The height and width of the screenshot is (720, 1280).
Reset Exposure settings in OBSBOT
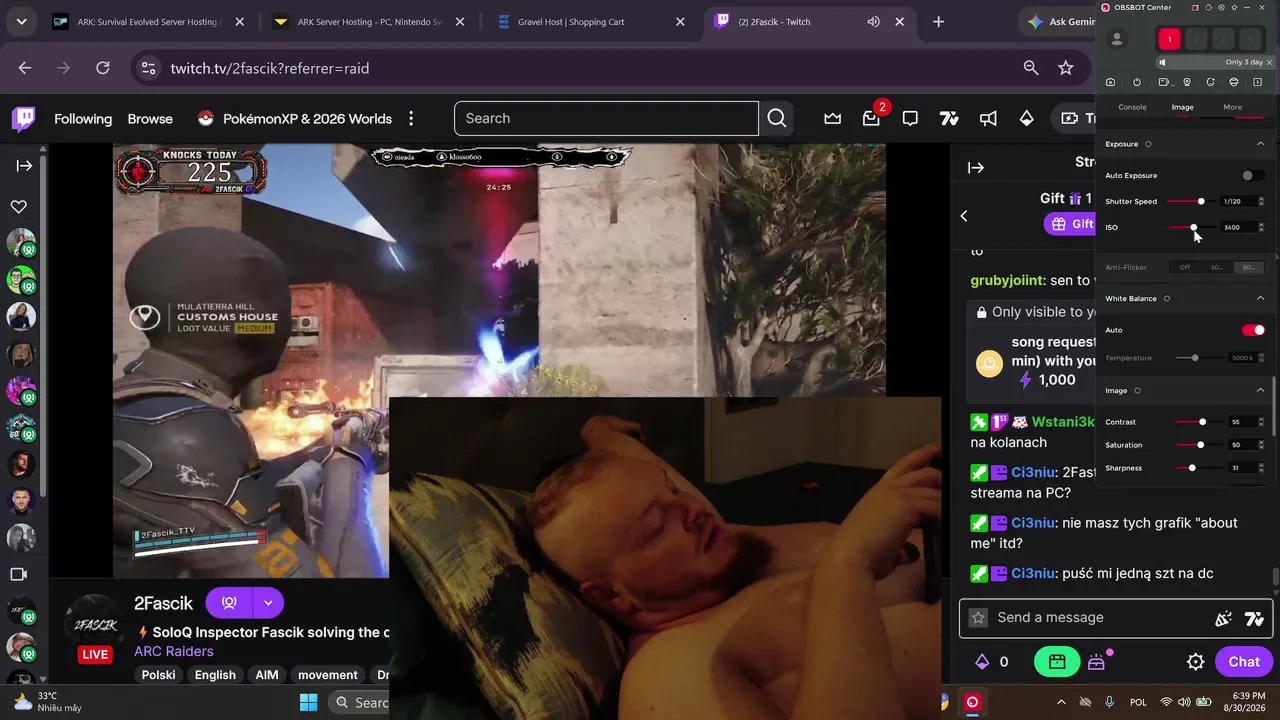click(1148, 144)
